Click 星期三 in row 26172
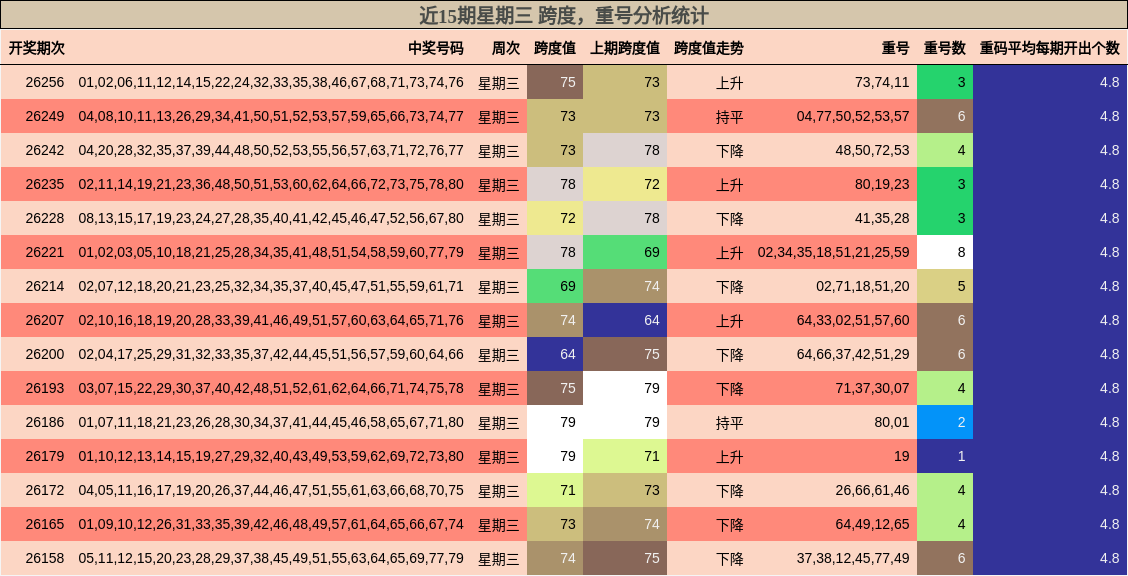The width and height of the screenshot is (1128, 576). pos(499,490)
